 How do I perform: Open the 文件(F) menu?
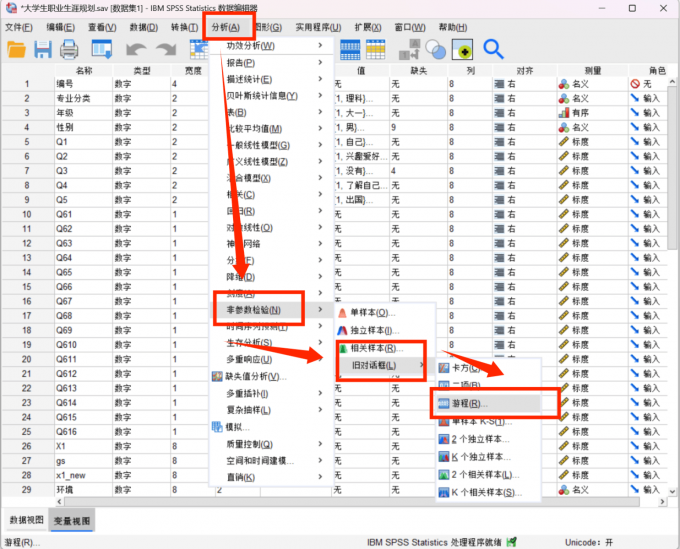point(19,27)
